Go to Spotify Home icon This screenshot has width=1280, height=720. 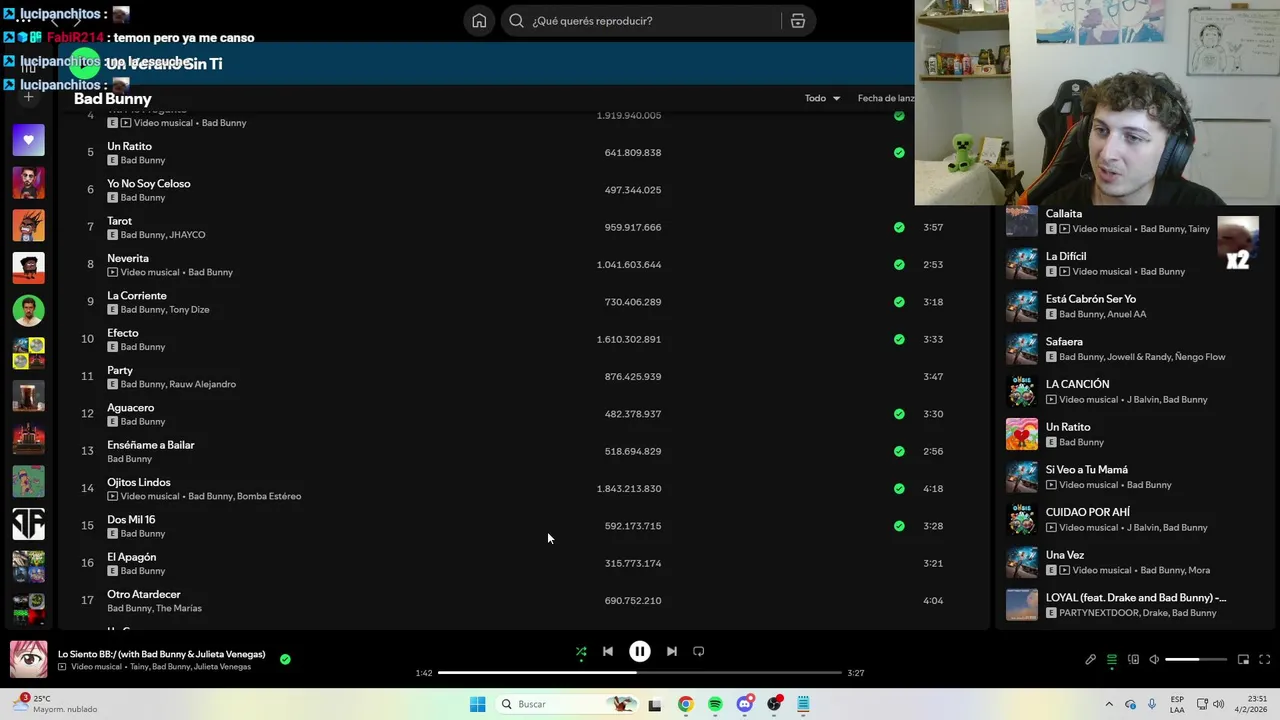point(479,21)
